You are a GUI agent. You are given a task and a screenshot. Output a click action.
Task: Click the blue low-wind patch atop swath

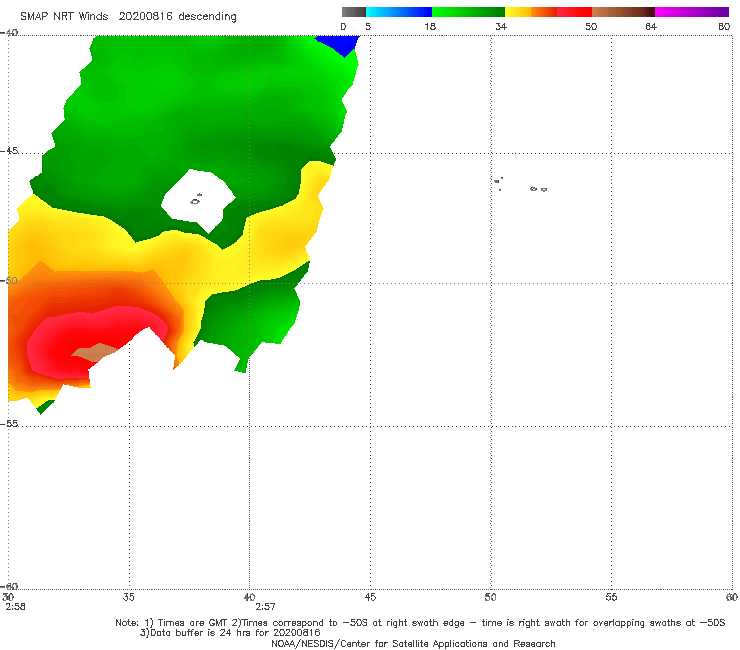coord(341,44)
